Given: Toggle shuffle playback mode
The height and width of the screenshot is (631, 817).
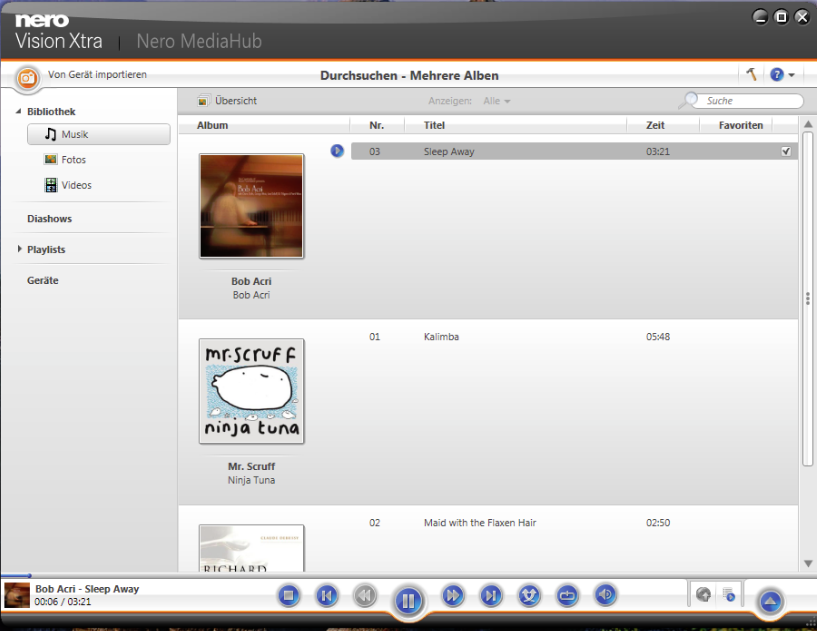Looking at the screenshot, I should point(529,596).
